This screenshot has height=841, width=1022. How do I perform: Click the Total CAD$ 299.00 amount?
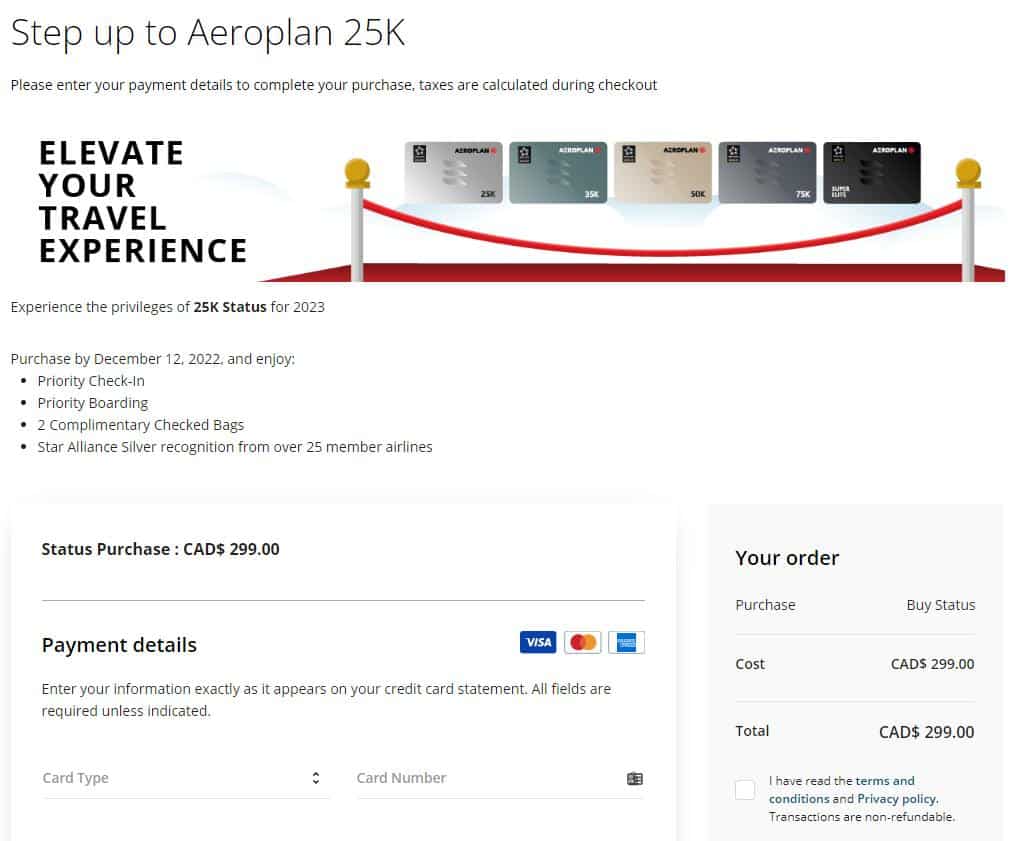926,732
